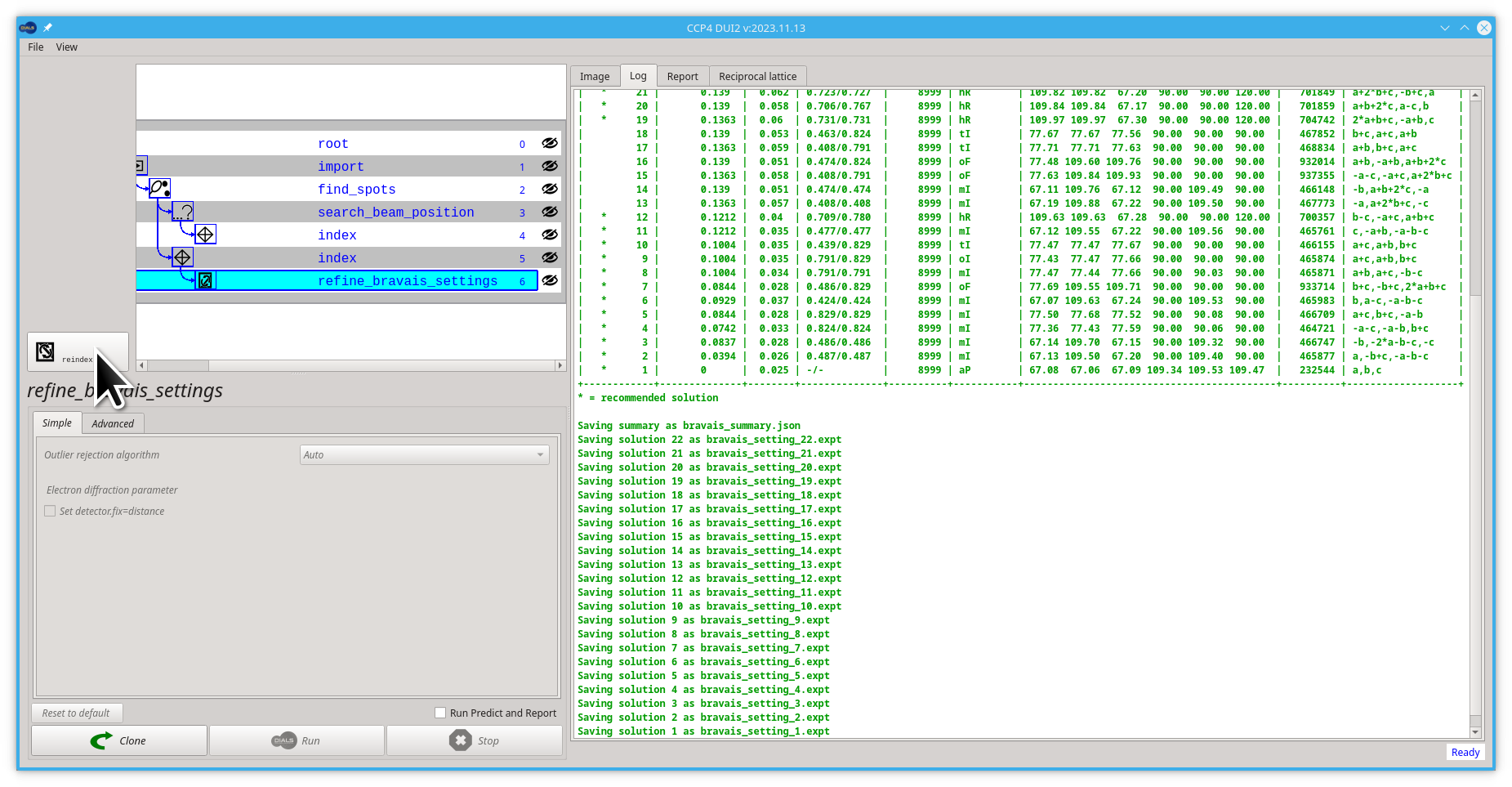Image resolution: width=1512 pixels, height=787 pixels.
Task: Click 'bravais_setting_1.expt' log line
Action: (x=703, y=731)
